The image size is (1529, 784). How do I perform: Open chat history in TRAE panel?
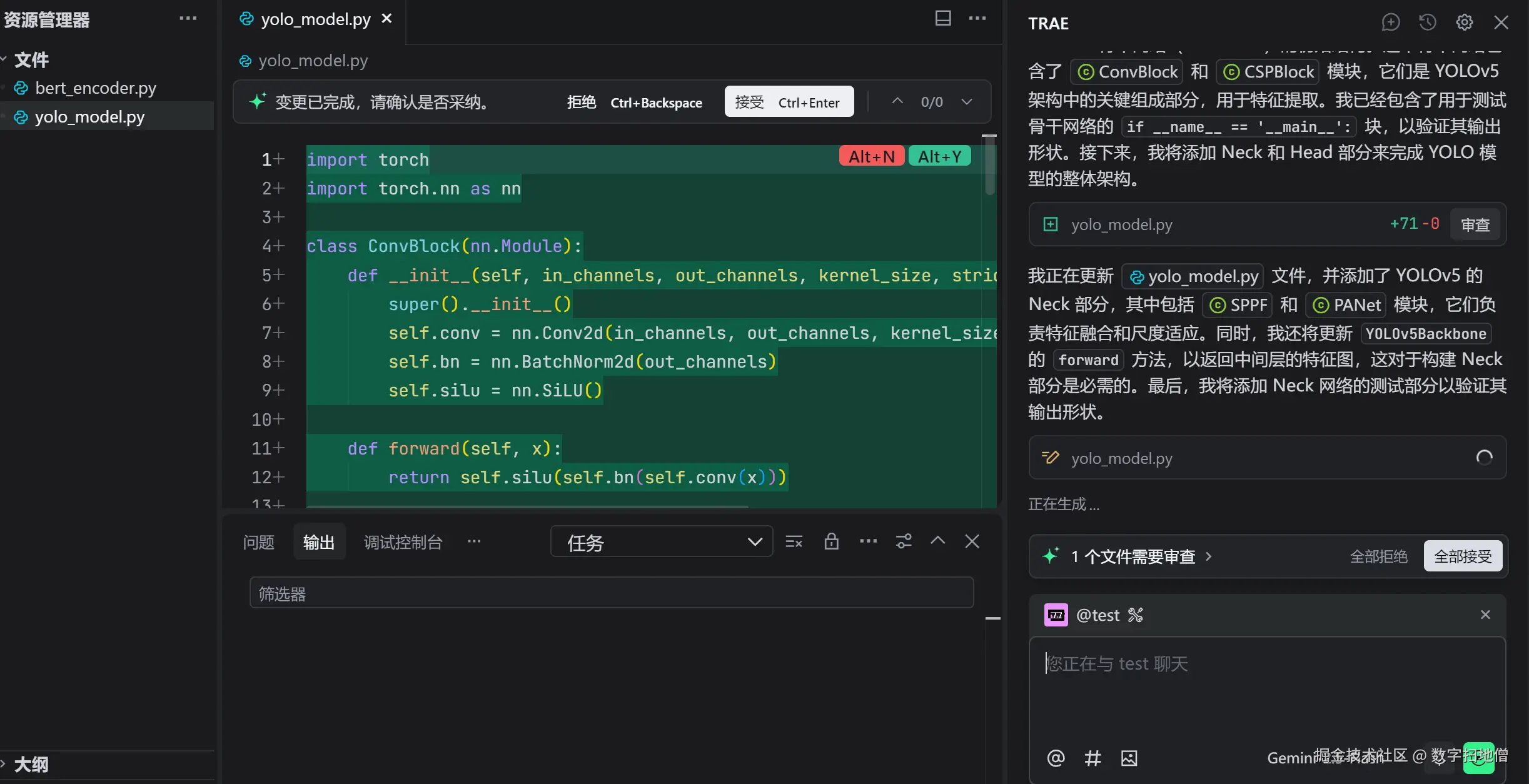pyautogui.click(x=1427, y=23)
